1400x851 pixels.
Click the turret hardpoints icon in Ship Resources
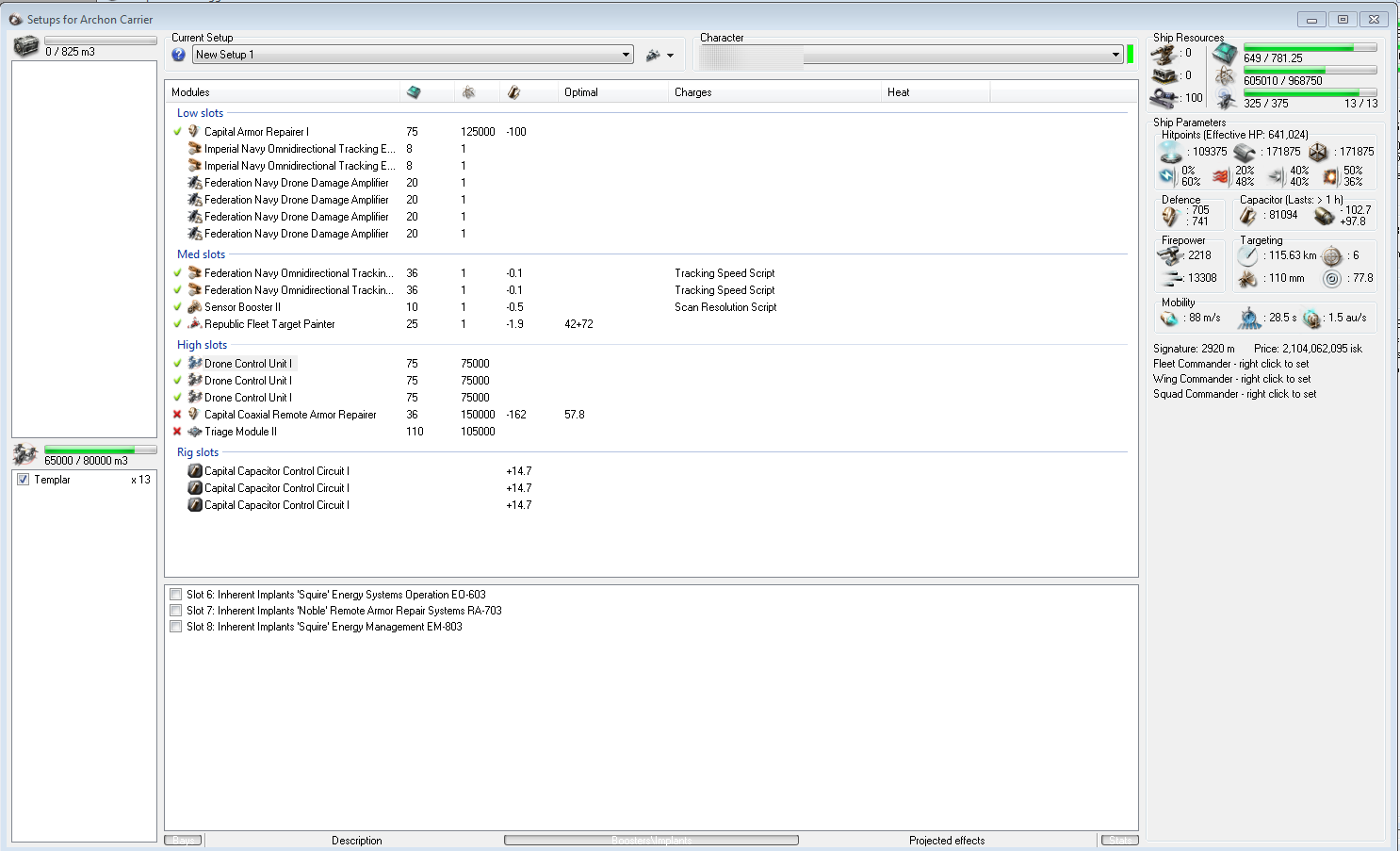(x=1165, y=54)
